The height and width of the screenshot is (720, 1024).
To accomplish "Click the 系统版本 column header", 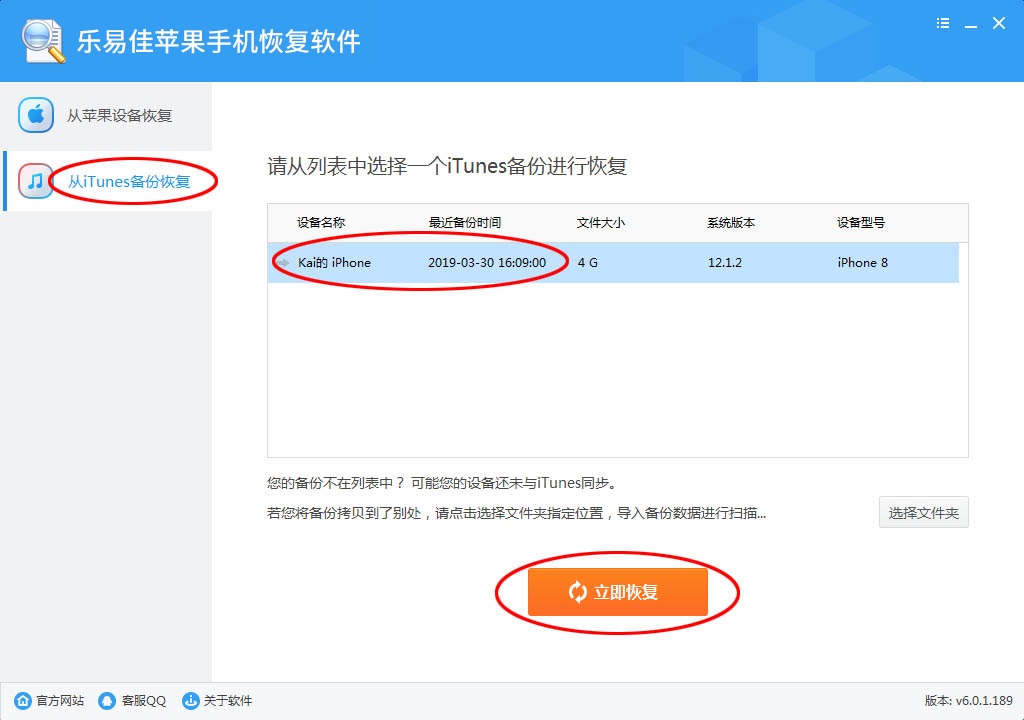I will pyautogui.click(x=731, y=223).
